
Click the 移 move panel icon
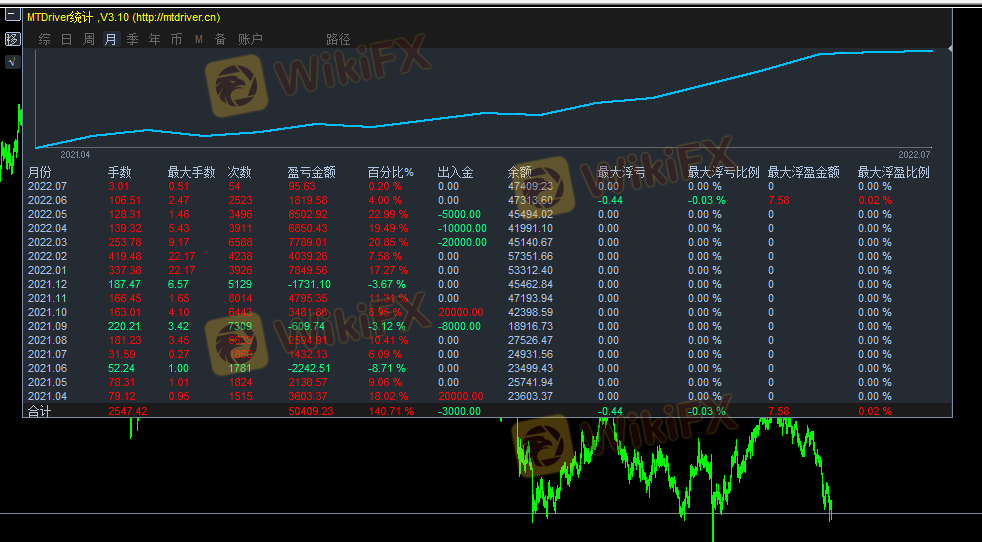pyautogui.click(x=12, y=39)
